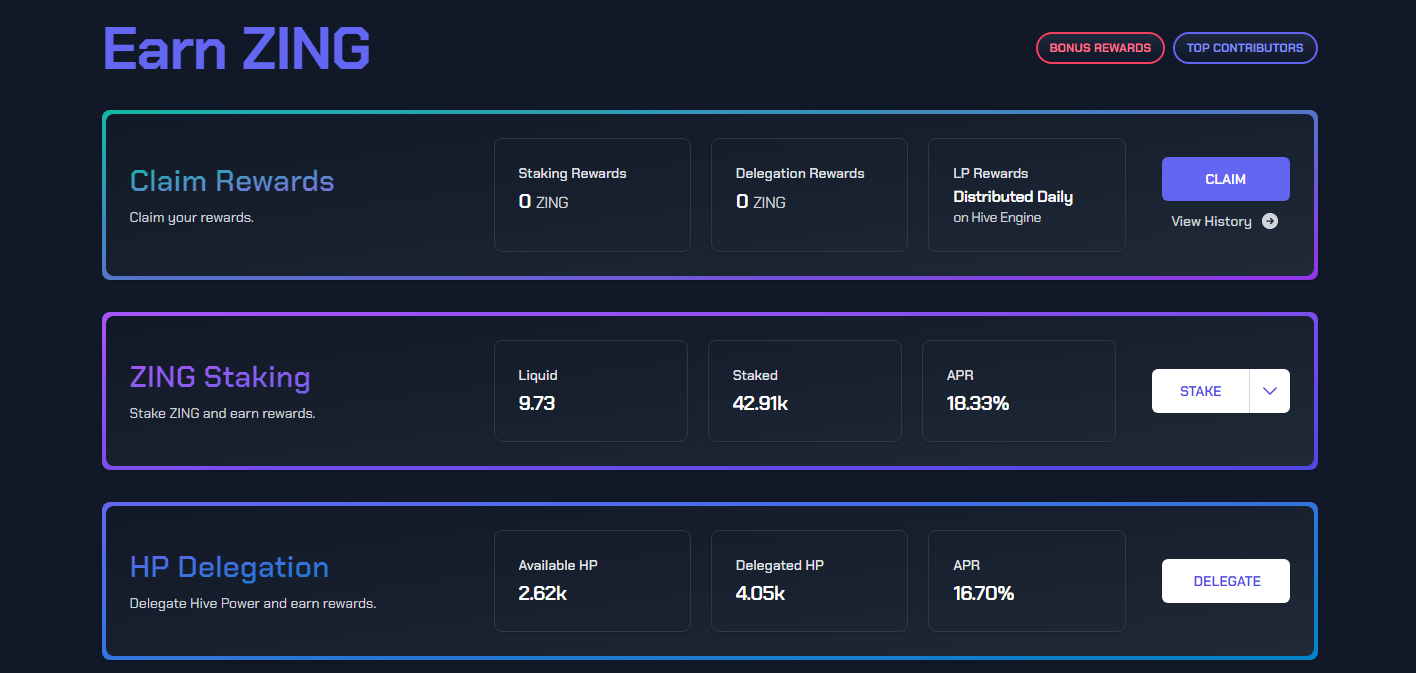Open the Top Contributors list
Viewport: 1416px width, 673px height.
tap(1245, 48)
